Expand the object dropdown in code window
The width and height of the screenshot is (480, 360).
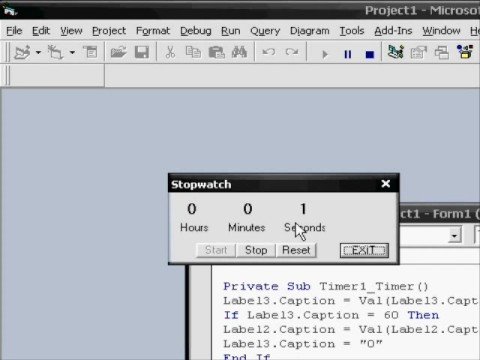click(454, 236)
